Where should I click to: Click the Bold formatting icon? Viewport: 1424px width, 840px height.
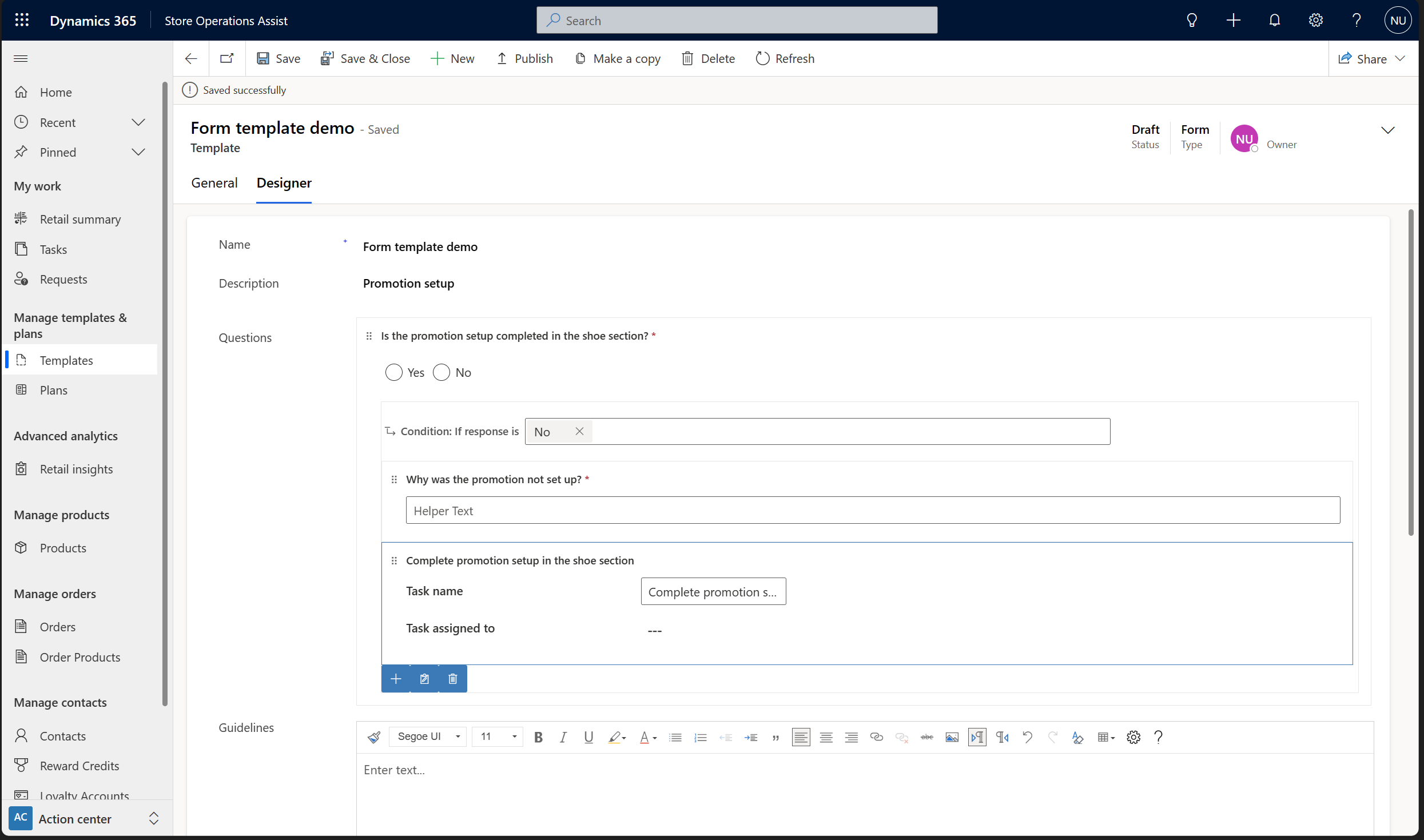(538, 737)
